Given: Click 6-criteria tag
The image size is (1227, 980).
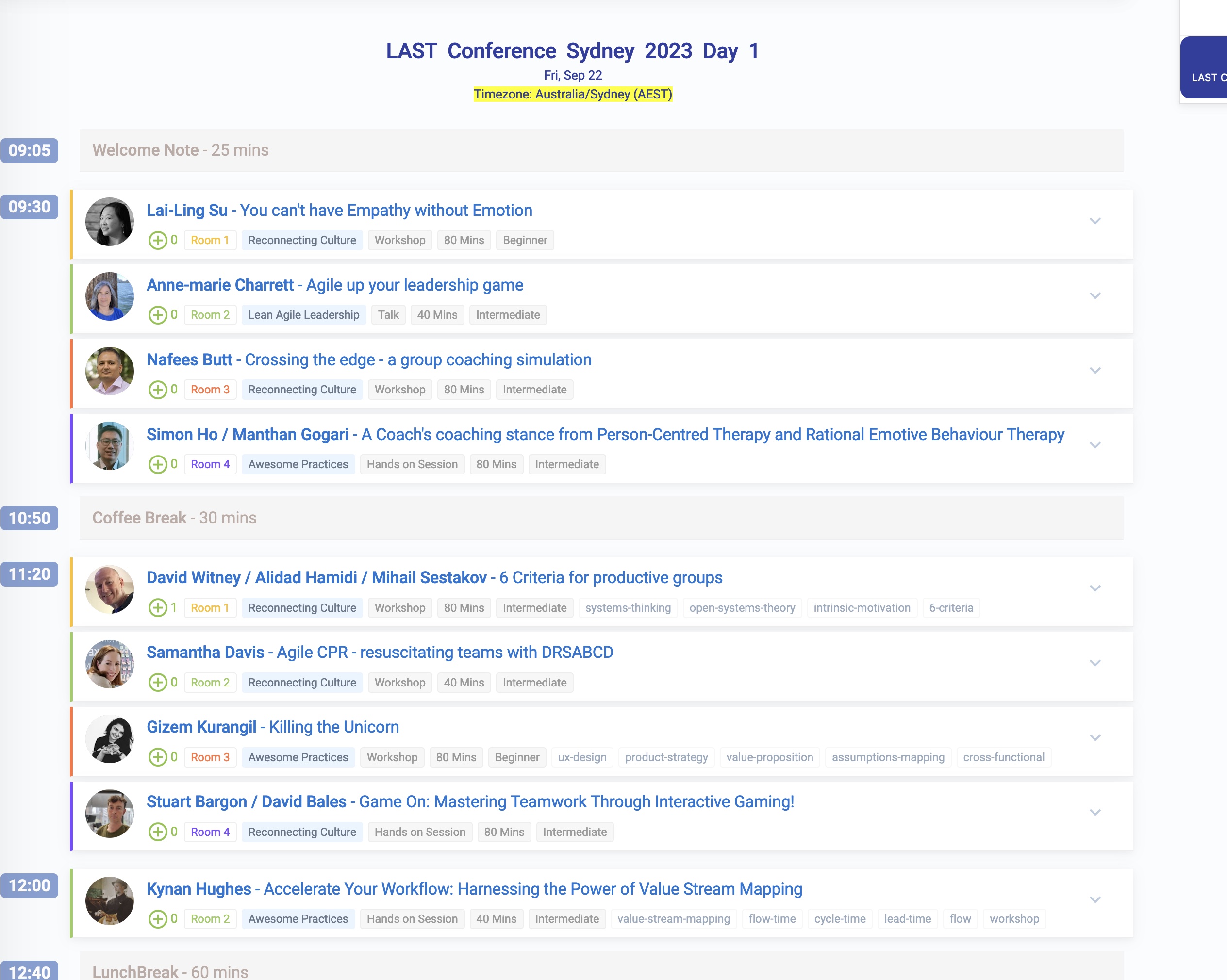Looking at the screenshot, I should point(951,607).
